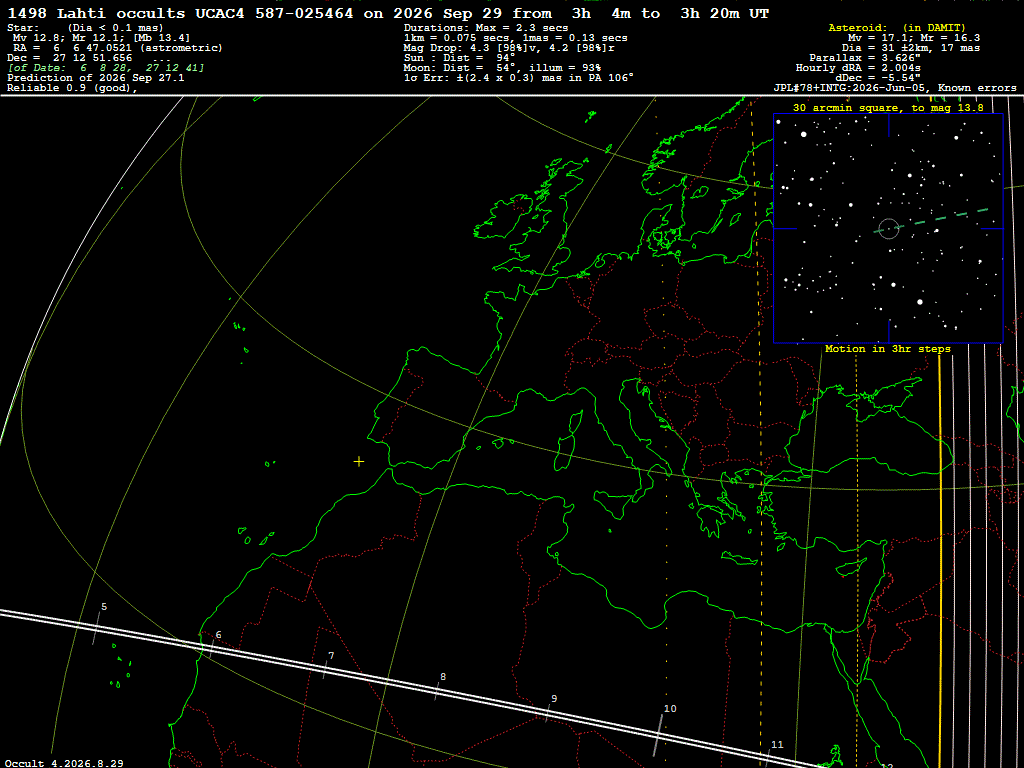Click time marker 11 on occultation path

coord(777,744)
